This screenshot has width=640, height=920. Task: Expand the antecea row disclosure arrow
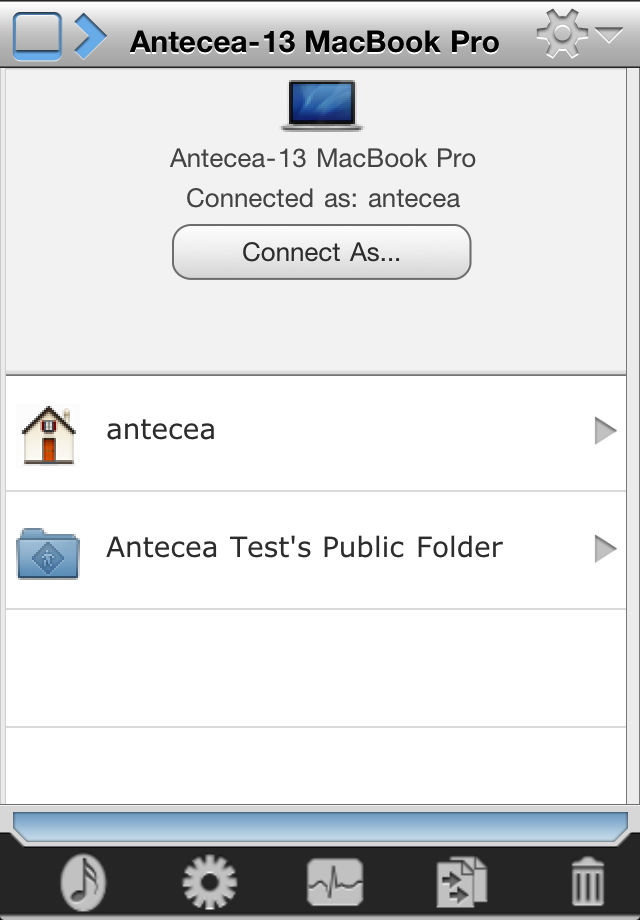click(x=605, y=431)
